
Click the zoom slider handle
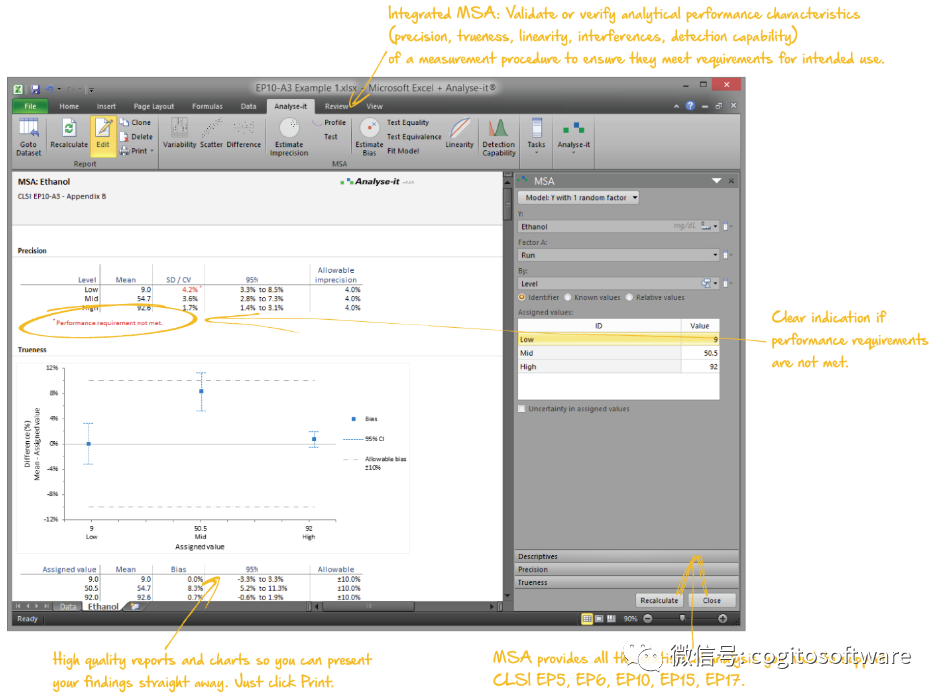coord(682,618)
